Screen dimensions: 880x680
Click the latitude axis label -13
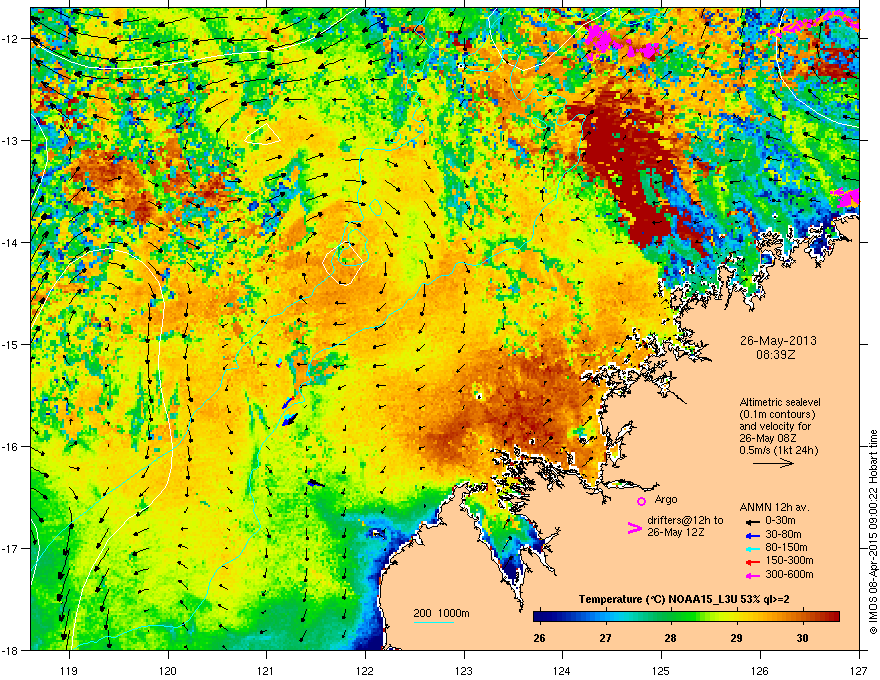pyautogui.click(x=11, y=141)
